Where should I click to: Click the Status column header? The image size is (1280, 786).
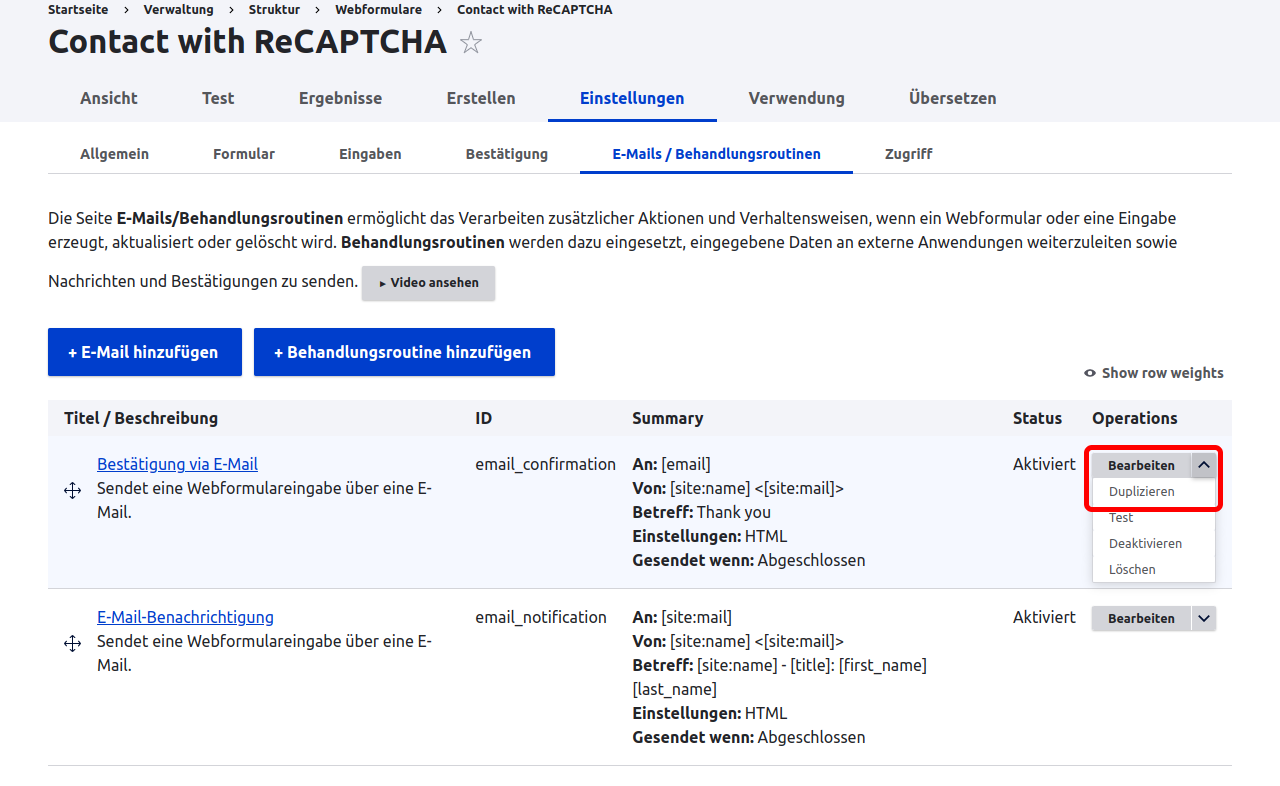click(x=1037, y=418)
